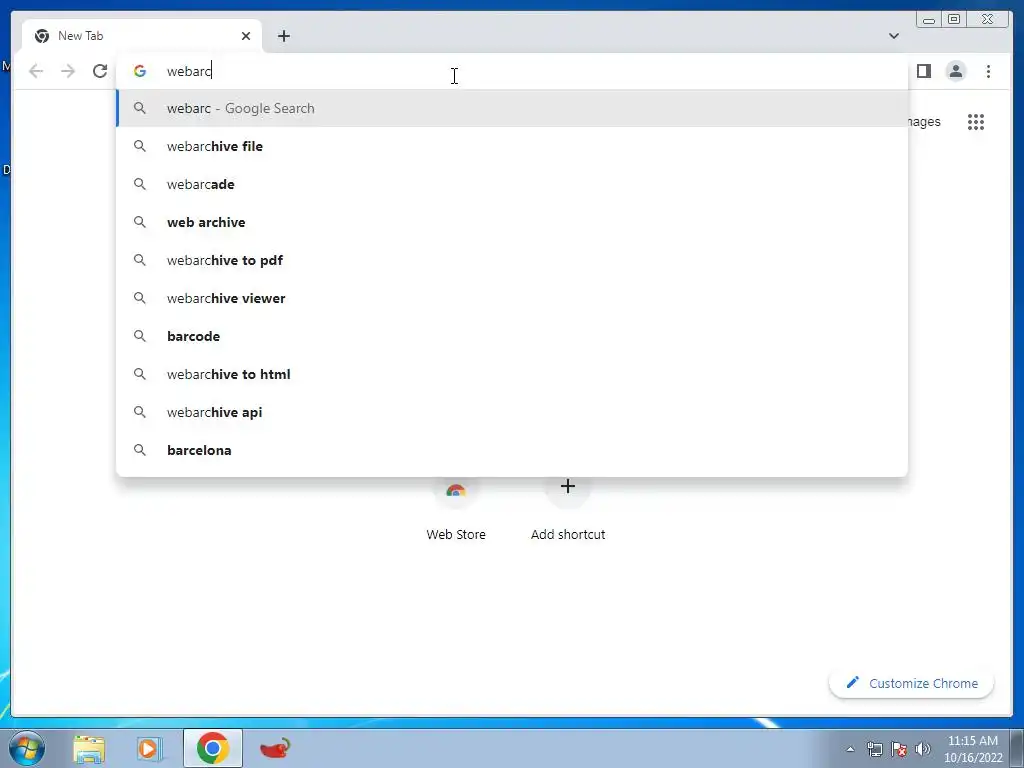Viewport: 1024px width, 768px height.
Task: Open the Action Center flag tray icon
Action: pyautogui.click(x=899, y=749)
